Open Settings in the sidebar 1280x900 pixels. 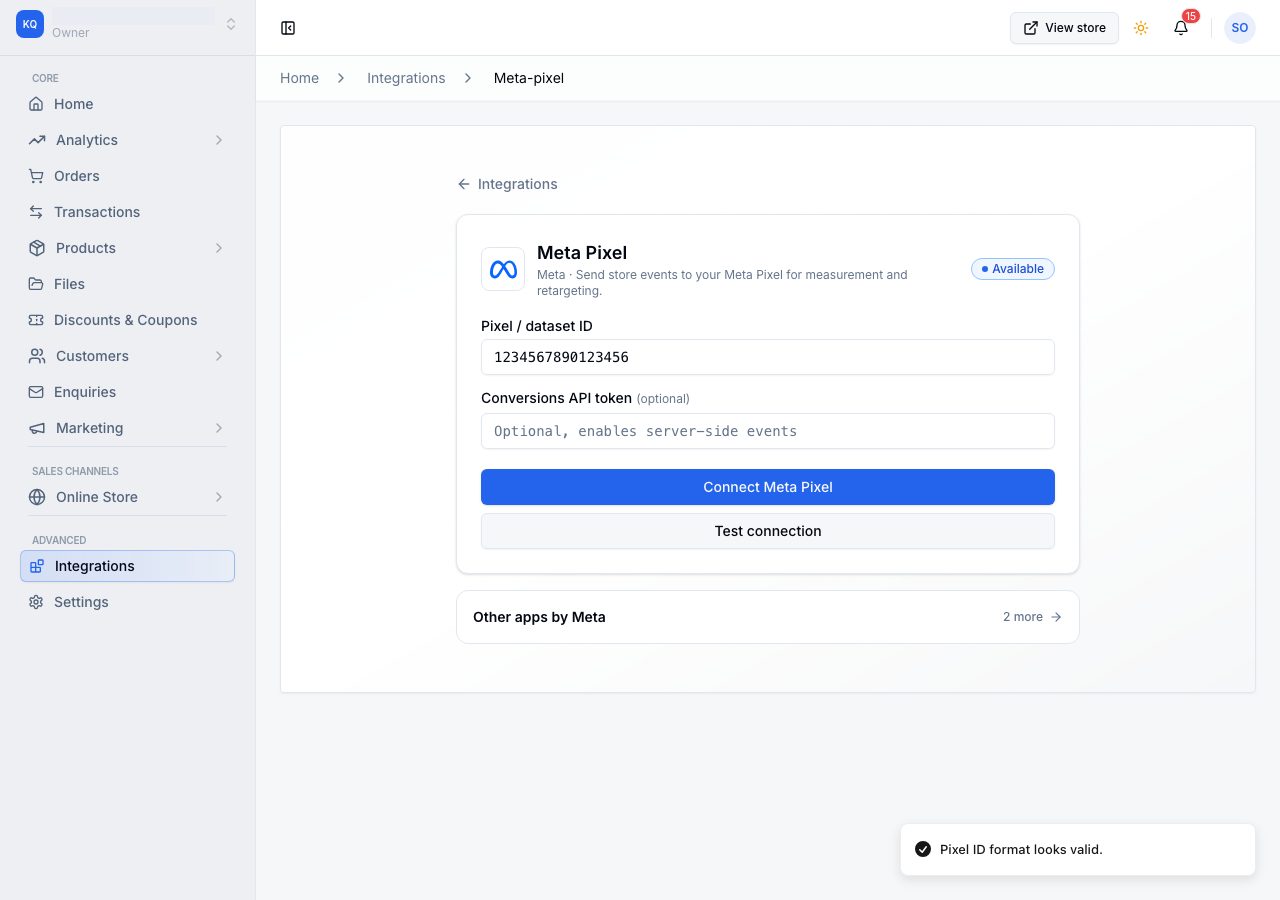(x=127, y=602)
